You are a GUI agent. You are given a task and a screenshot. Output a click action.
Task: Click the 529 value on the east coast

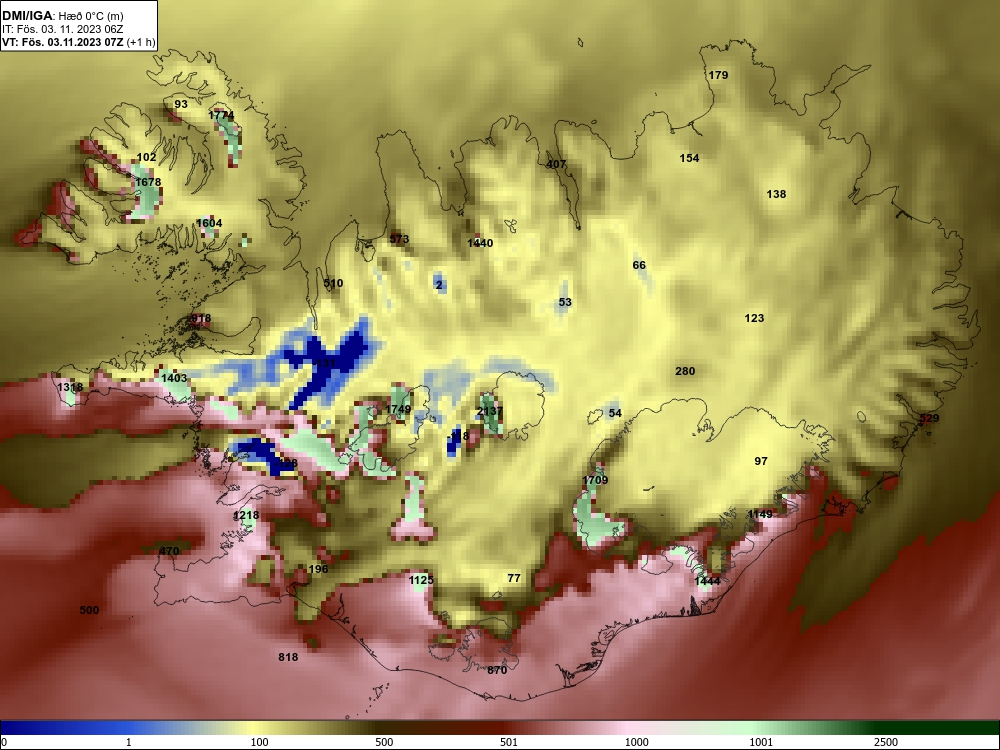click(929, 418)
